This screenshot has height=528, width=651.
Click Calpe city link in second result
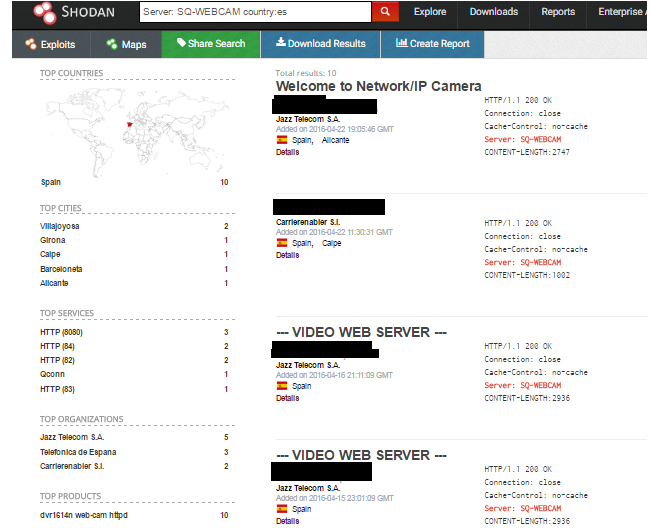point(331,243)
